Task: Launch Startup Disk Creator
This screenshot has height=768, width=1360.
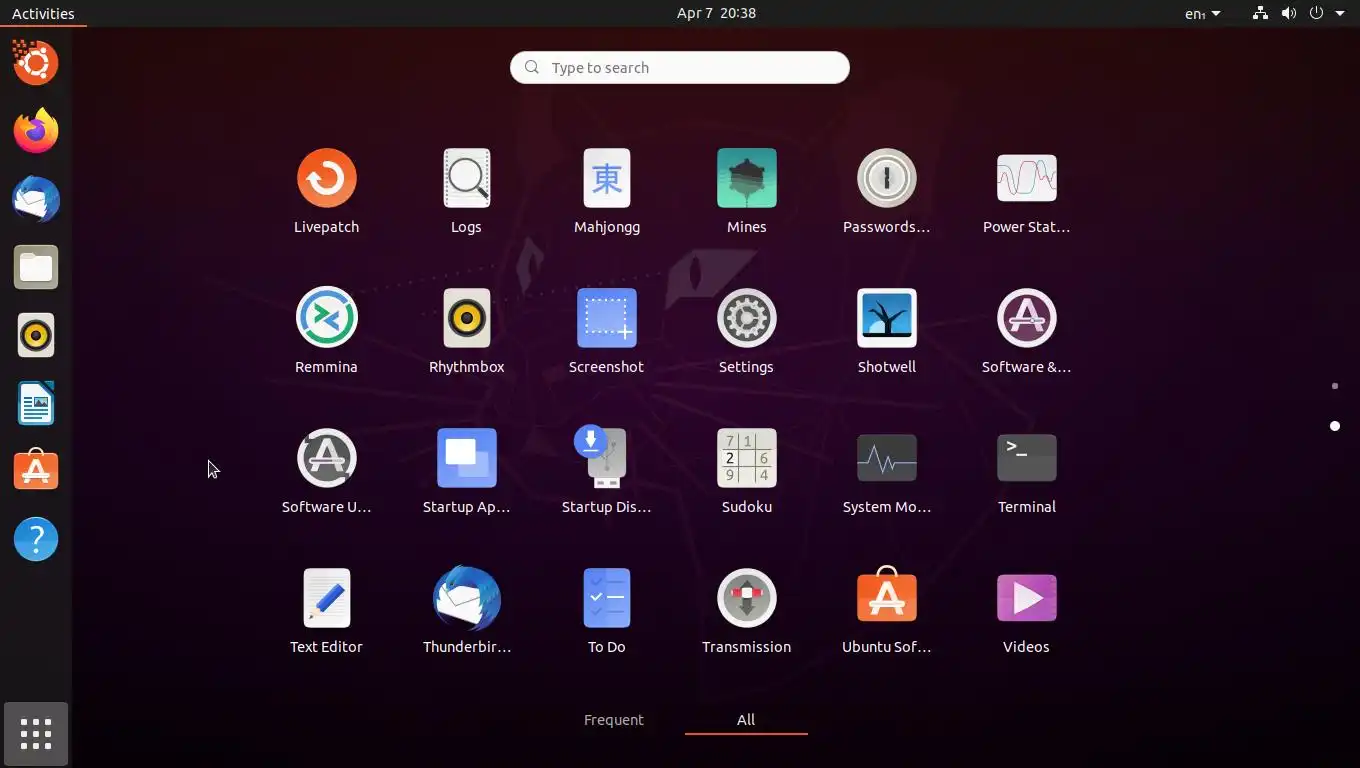Action: (x=606, y=472)
